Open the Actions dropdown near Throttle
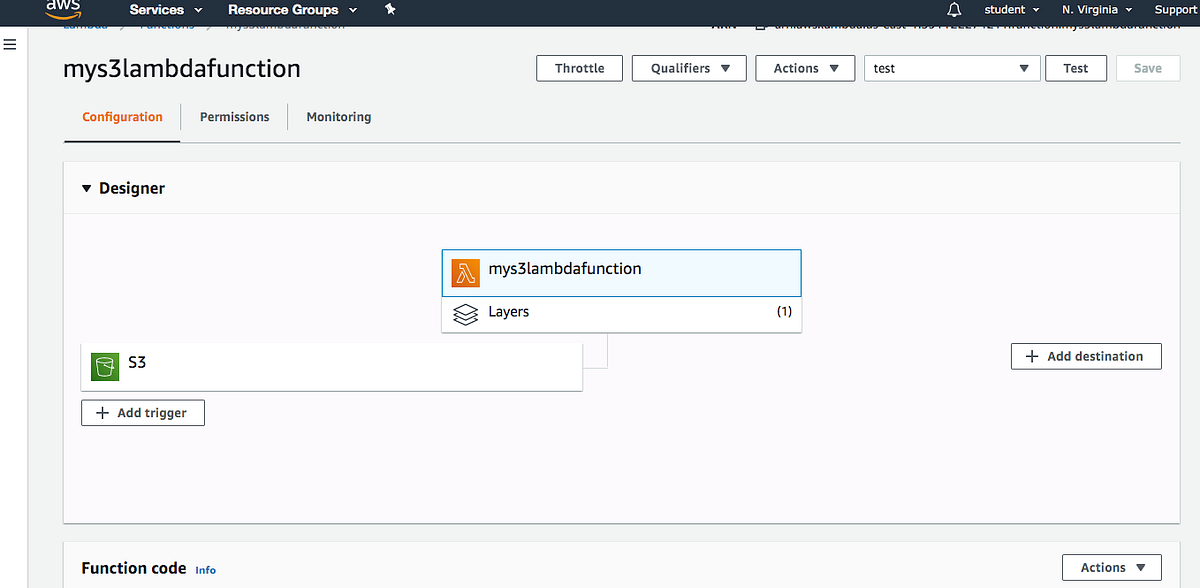This screenshot has width=1200, height=588. [805, 68]
